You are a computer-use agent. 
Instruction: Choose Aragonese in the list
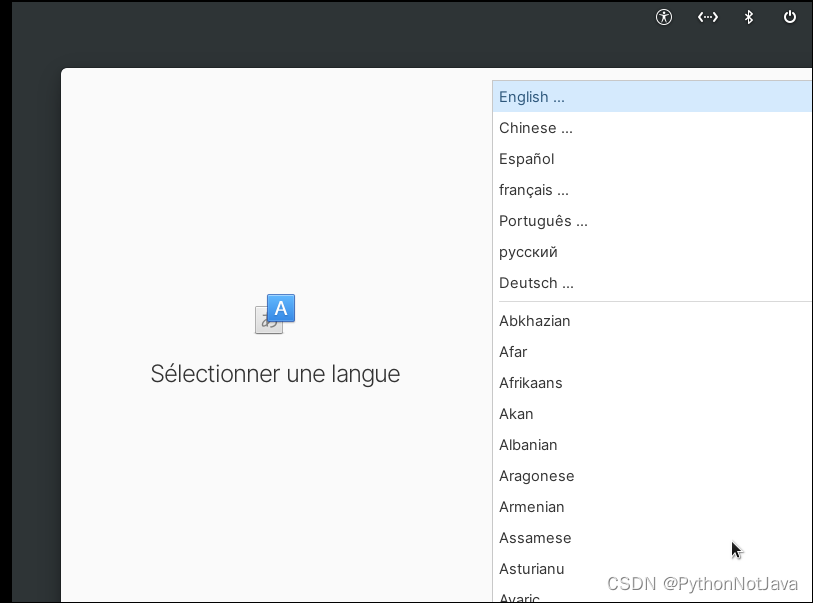pyautogui.click(x=652, y=476)
